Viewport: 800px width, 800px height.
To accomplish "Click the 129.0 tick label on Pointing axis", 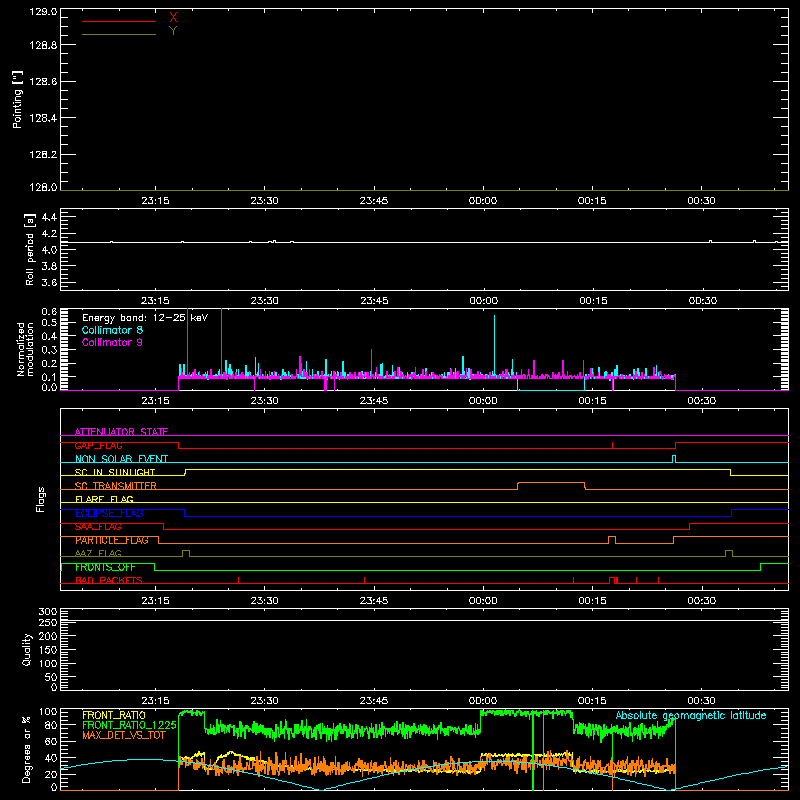I will pyautogui.click(x=43, y=11).
